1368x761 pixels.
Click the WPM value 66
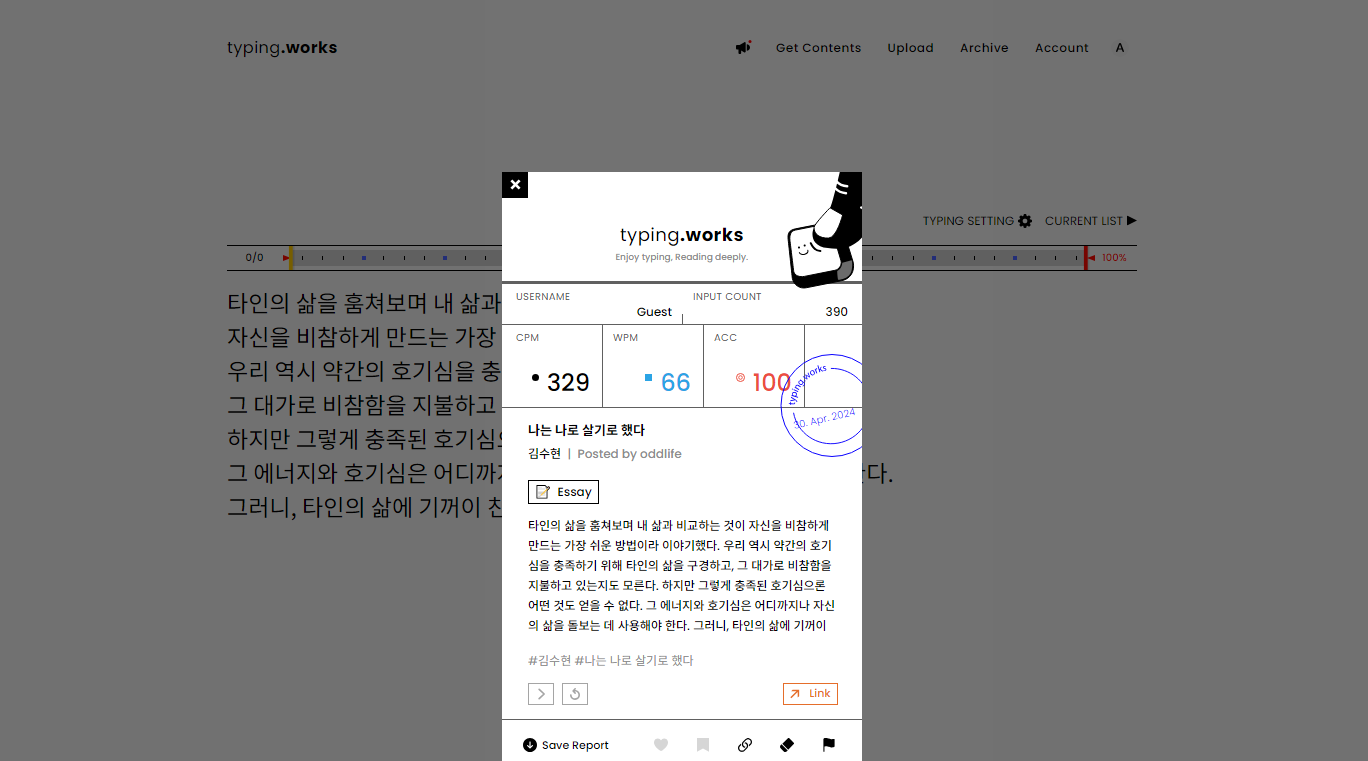click(676, 383)
